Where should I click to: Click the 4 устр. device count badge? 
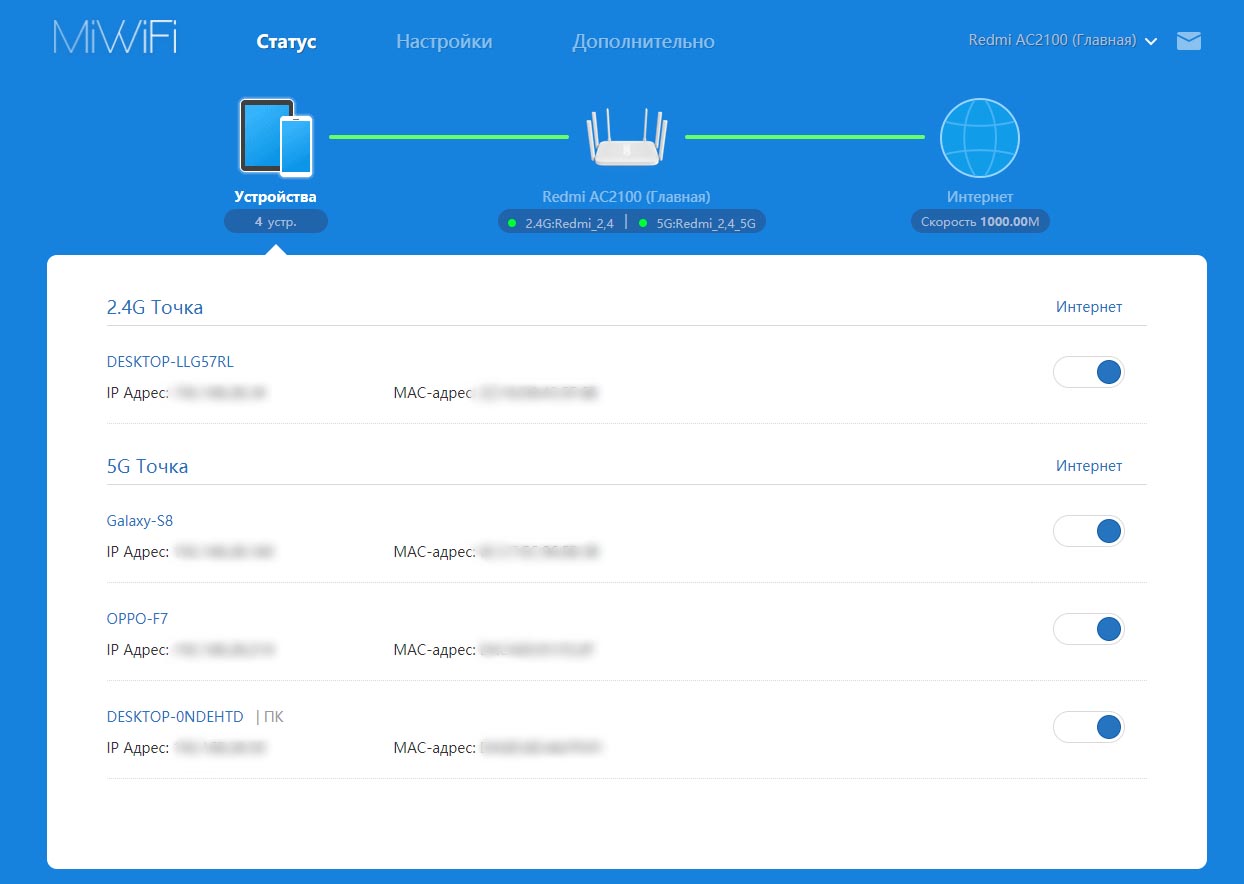276,221
